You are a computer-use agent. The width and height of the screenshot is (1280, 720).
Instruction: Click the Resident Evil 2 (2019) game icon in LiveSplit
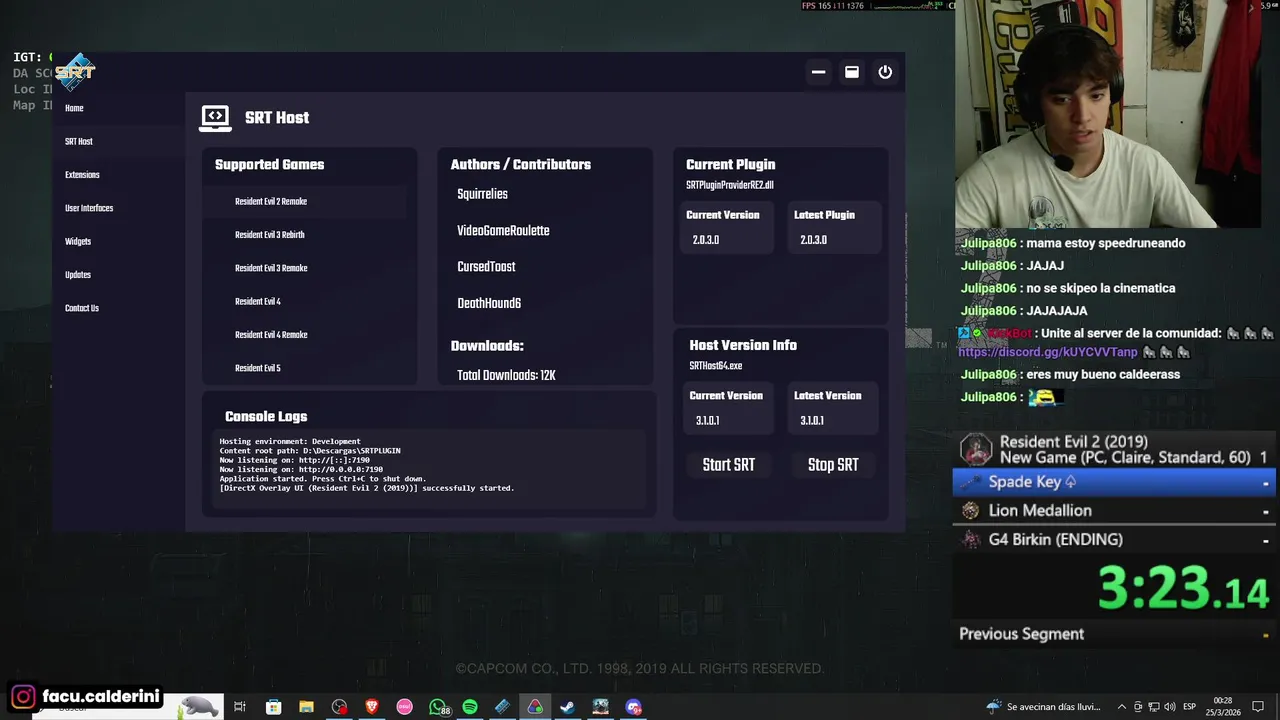click(x=976, y=450)
